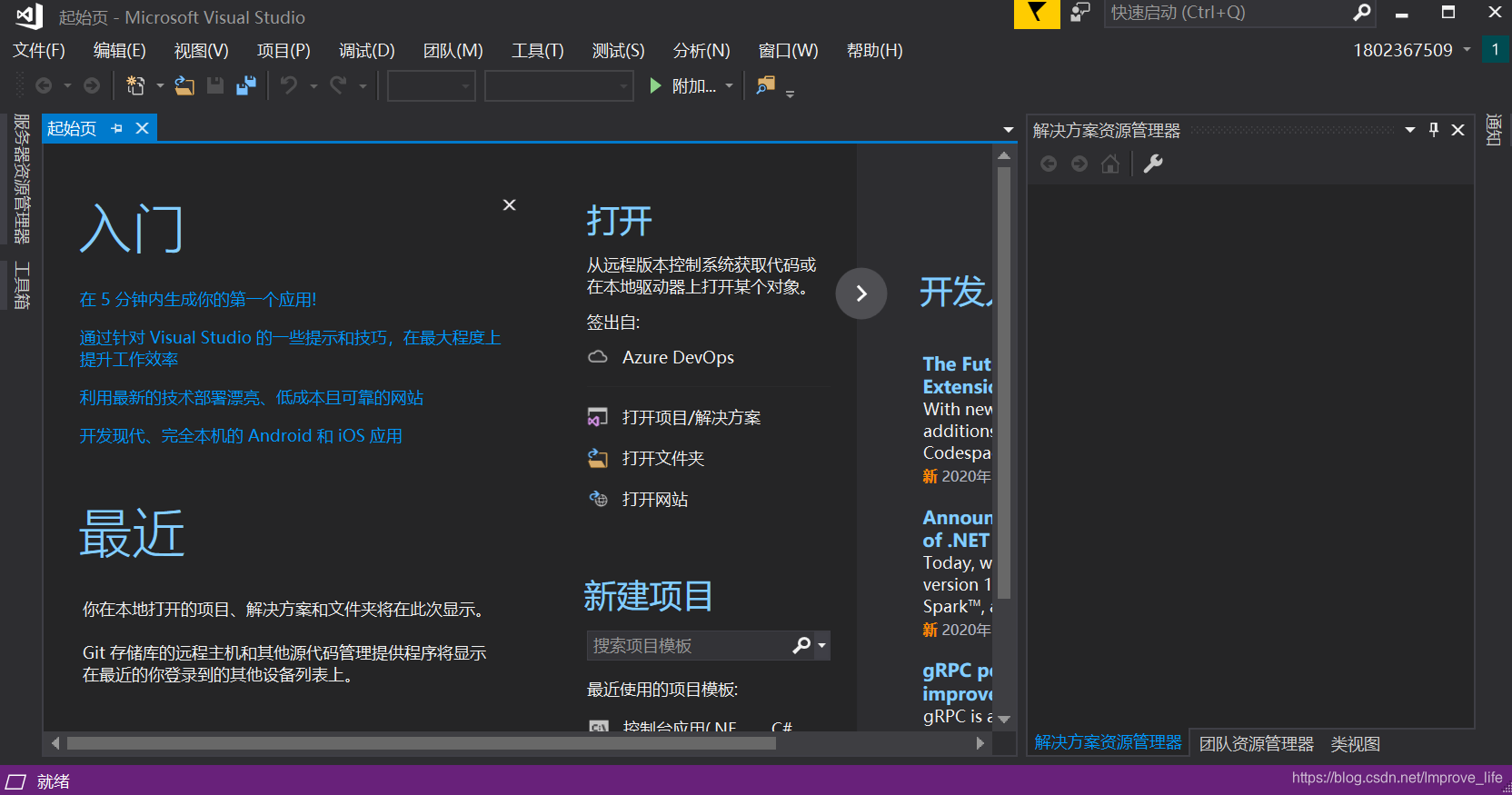Close the Get Started section with the X
1512x795 pixels.
(x=510, y=205)
